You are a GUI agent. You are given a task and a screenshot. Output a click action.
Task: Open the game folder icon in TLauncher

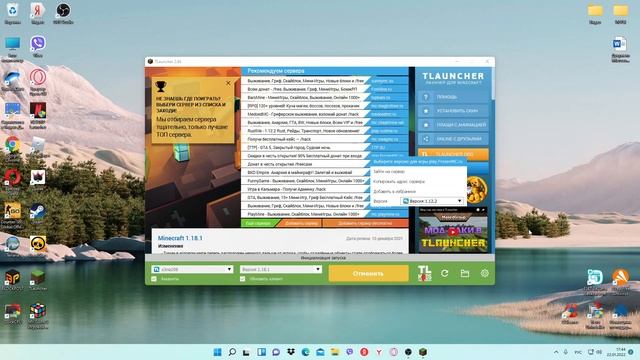pyautogui.click(x=465, y=273)
